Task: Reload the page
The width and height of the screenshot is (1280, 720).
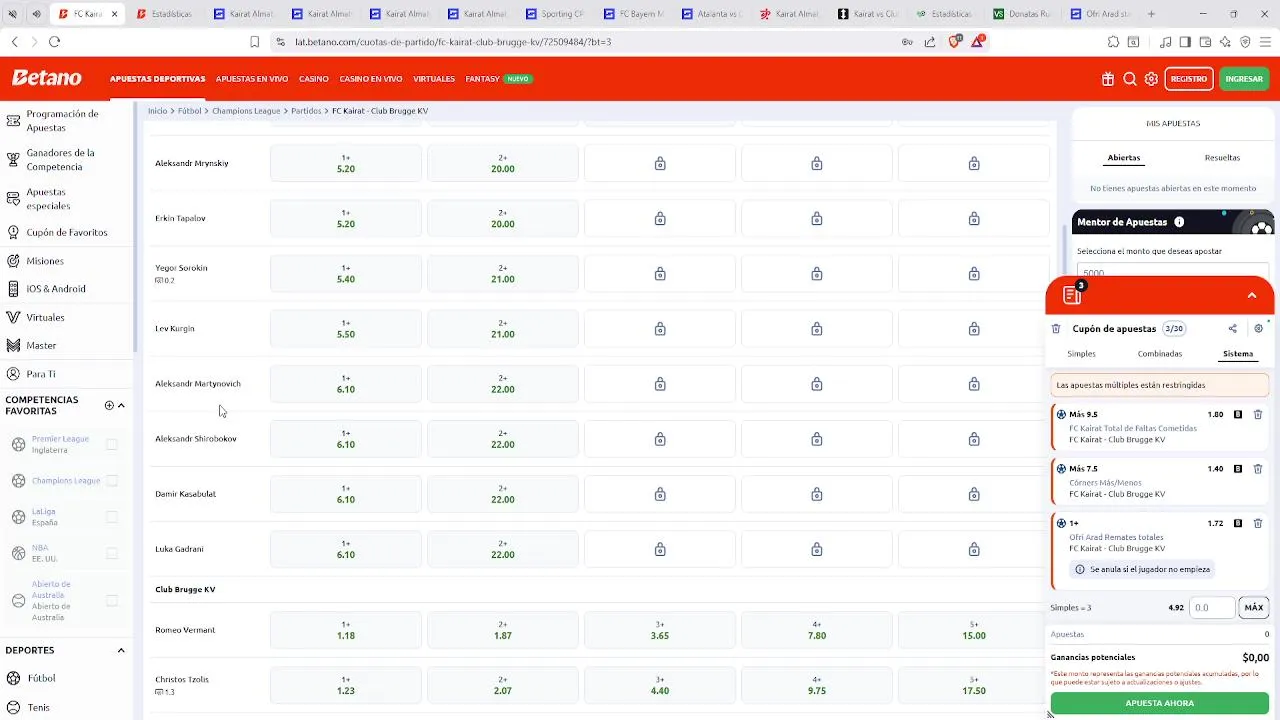Action: tap(54, 42)
